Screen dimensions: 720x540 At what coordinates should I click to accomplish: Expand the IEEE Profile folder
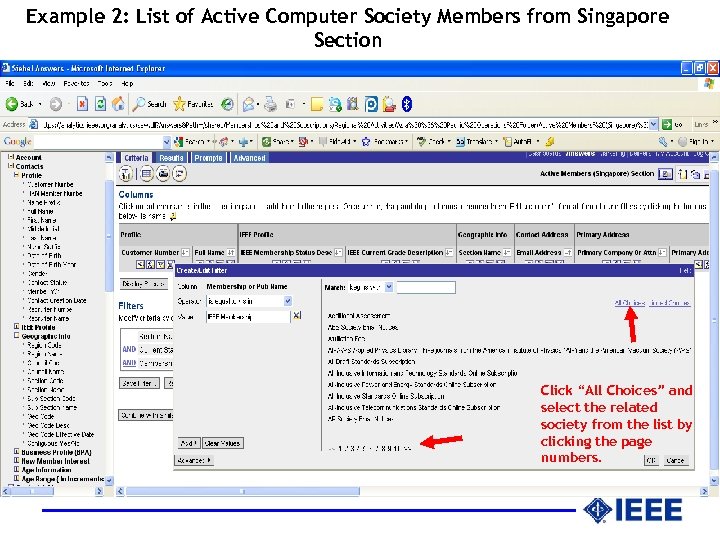17,327
